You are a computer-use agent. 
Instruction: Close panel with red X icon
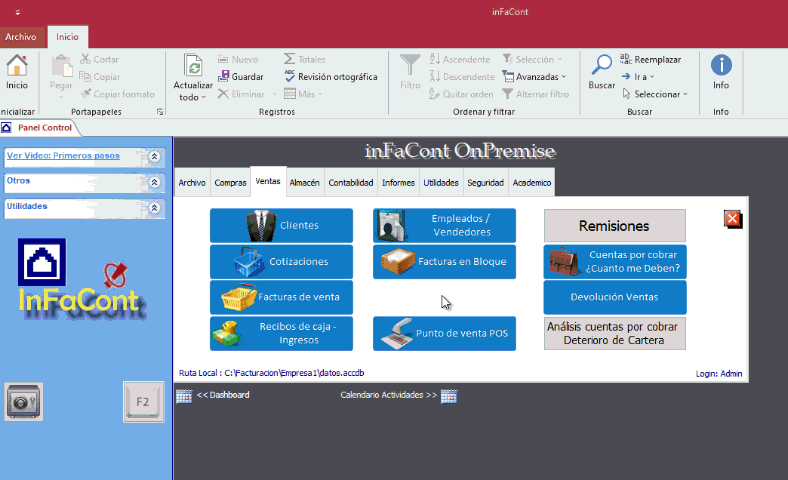click(733, 219)
